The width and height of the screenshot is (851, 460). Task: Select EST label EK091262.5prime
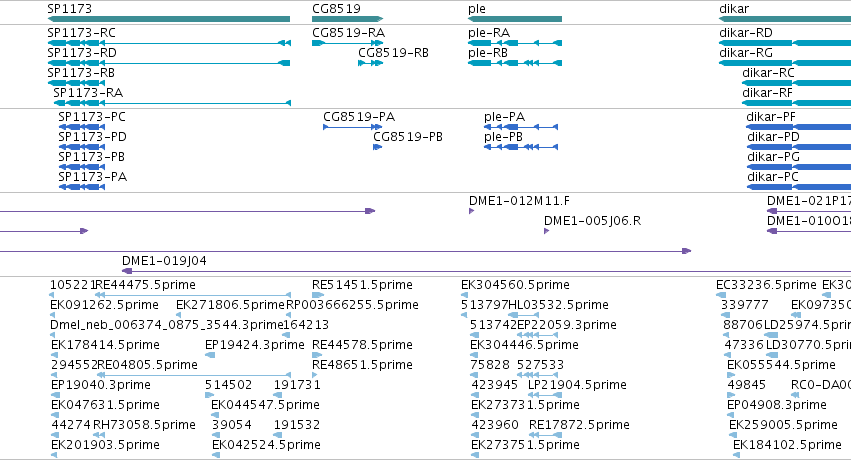tap(104, 305)
